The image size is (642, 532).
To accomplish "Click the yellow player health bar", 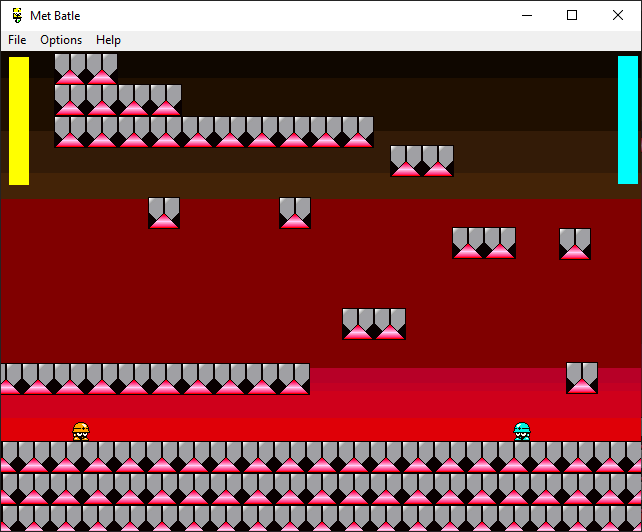I will 19,121.
